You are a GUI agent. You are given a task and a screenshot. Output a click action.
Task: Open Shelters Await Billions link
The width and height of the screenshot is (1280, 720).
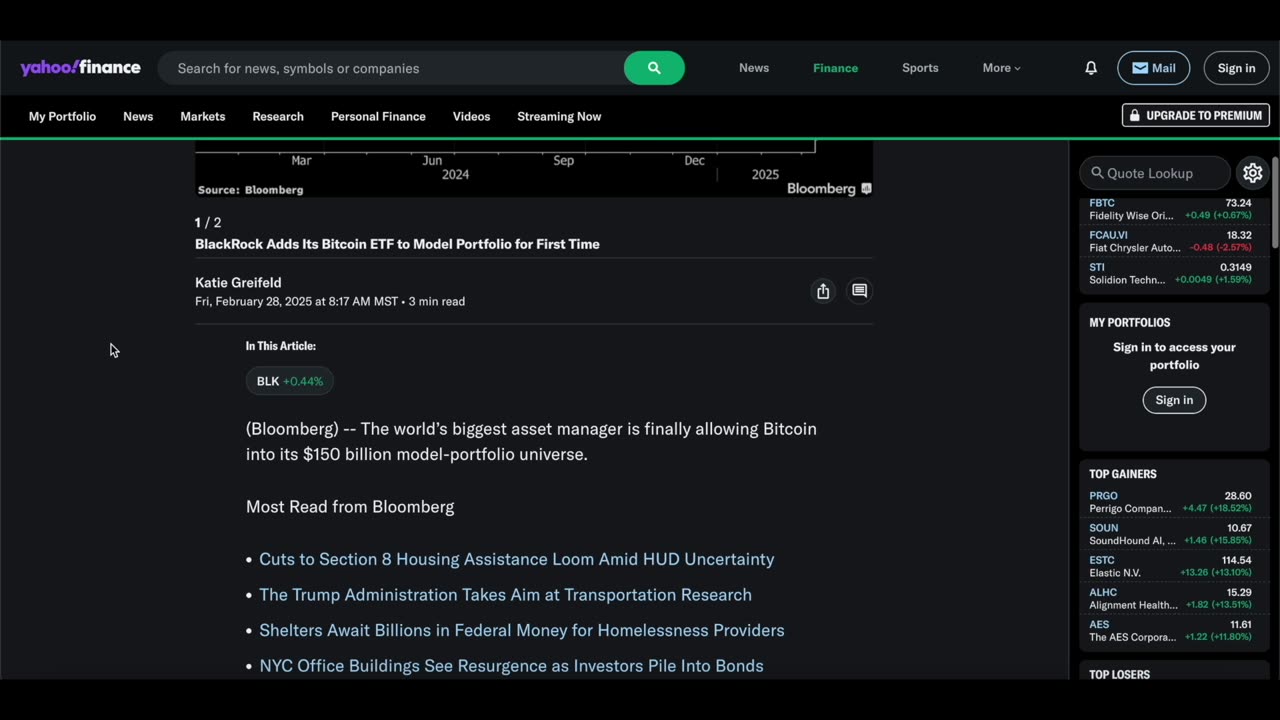(521, 630)
